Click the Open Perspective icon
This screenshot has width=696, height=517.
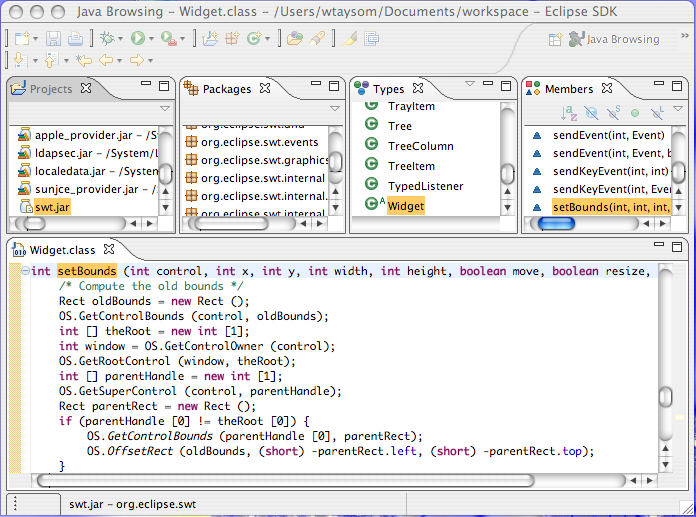555,39
